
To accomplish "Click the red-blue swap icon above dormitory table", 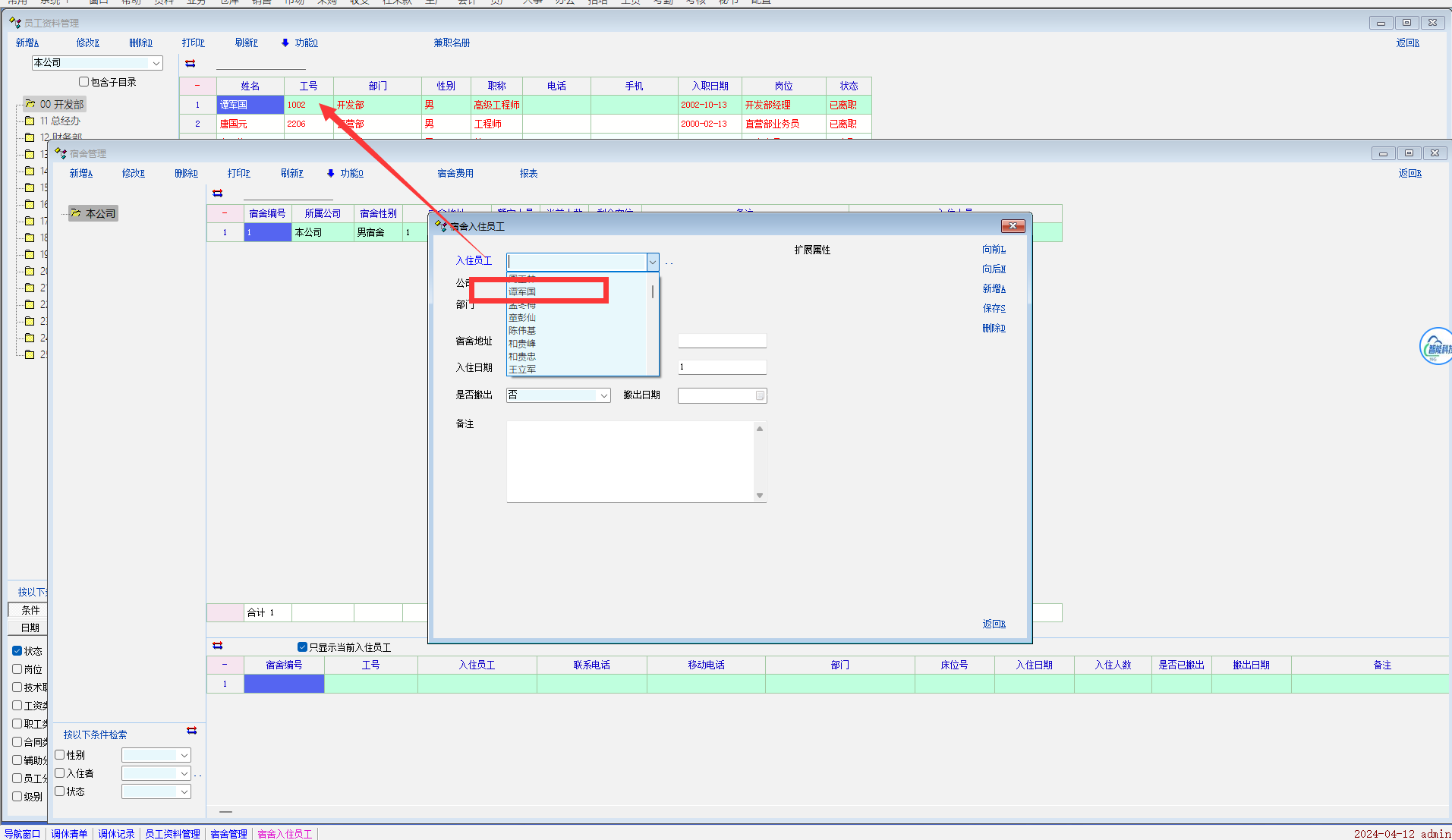I will 218,193.
